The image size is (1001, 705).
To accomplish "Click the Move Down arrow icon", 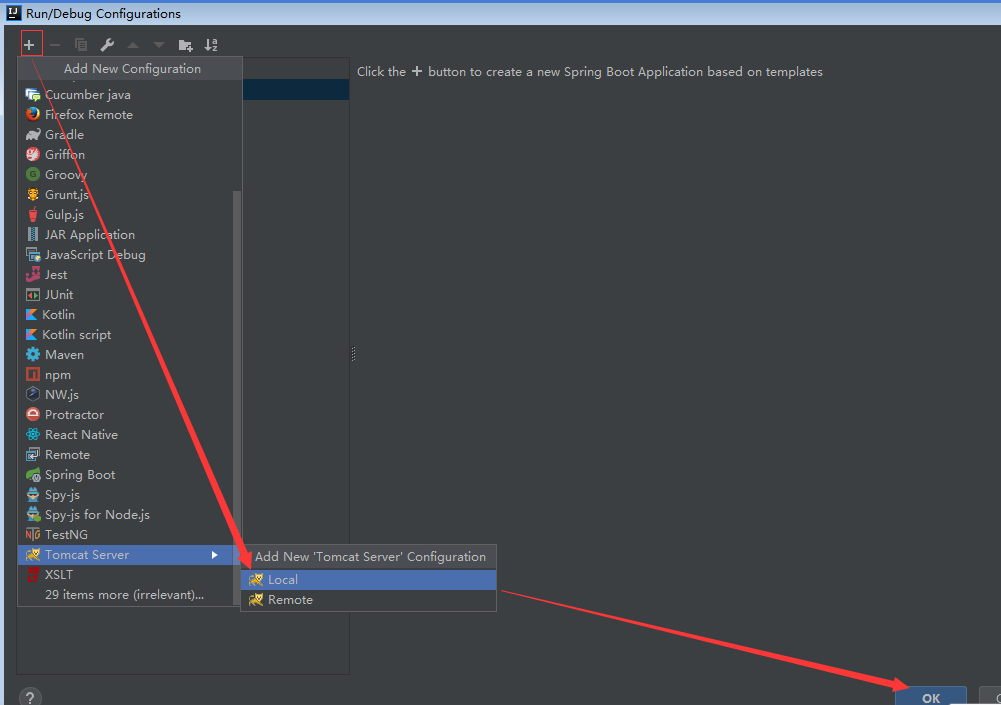I will [x=159, y=45].
